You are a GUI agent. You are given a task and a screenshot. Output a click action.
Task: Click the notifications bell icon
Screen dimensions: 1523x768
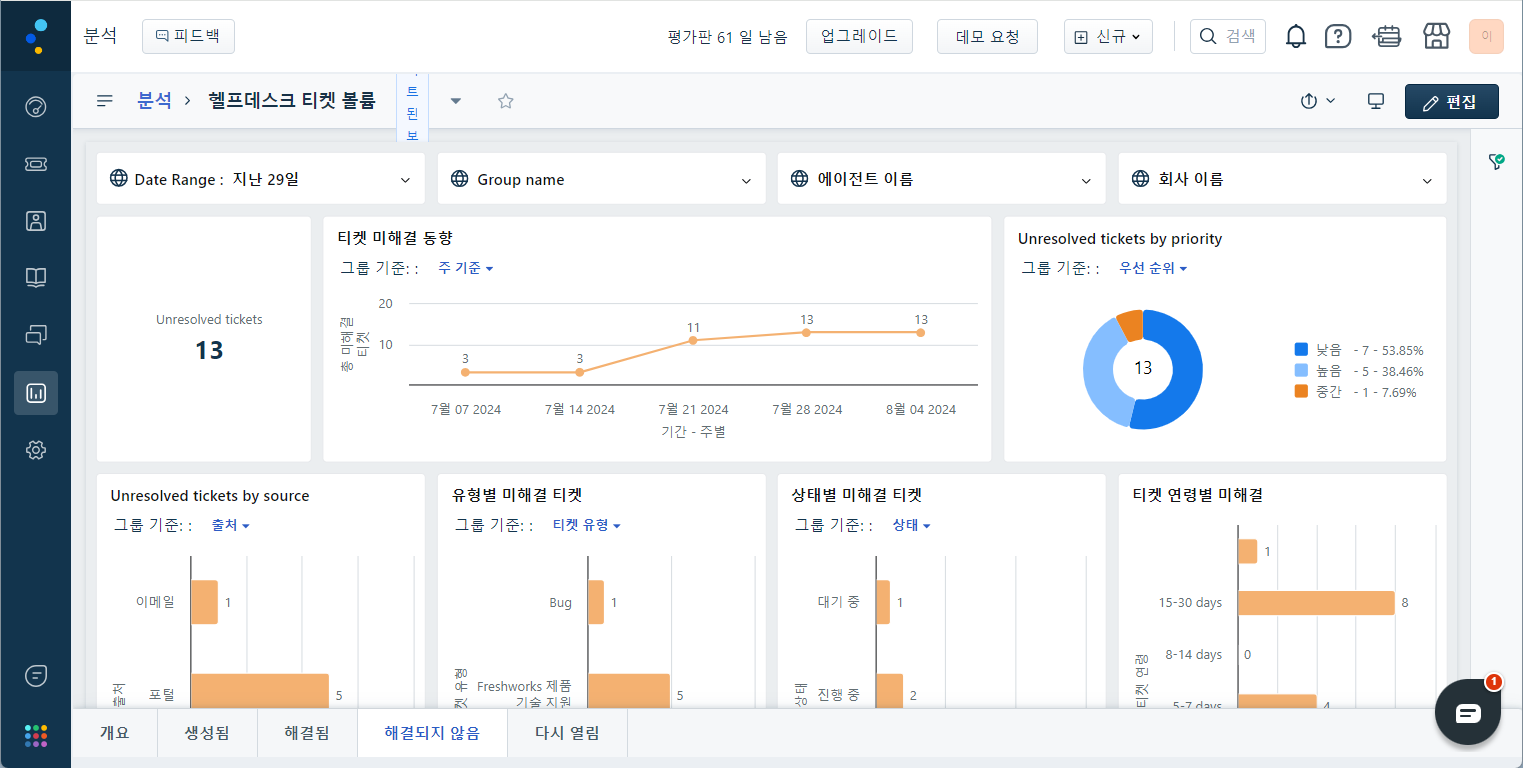1296,37
